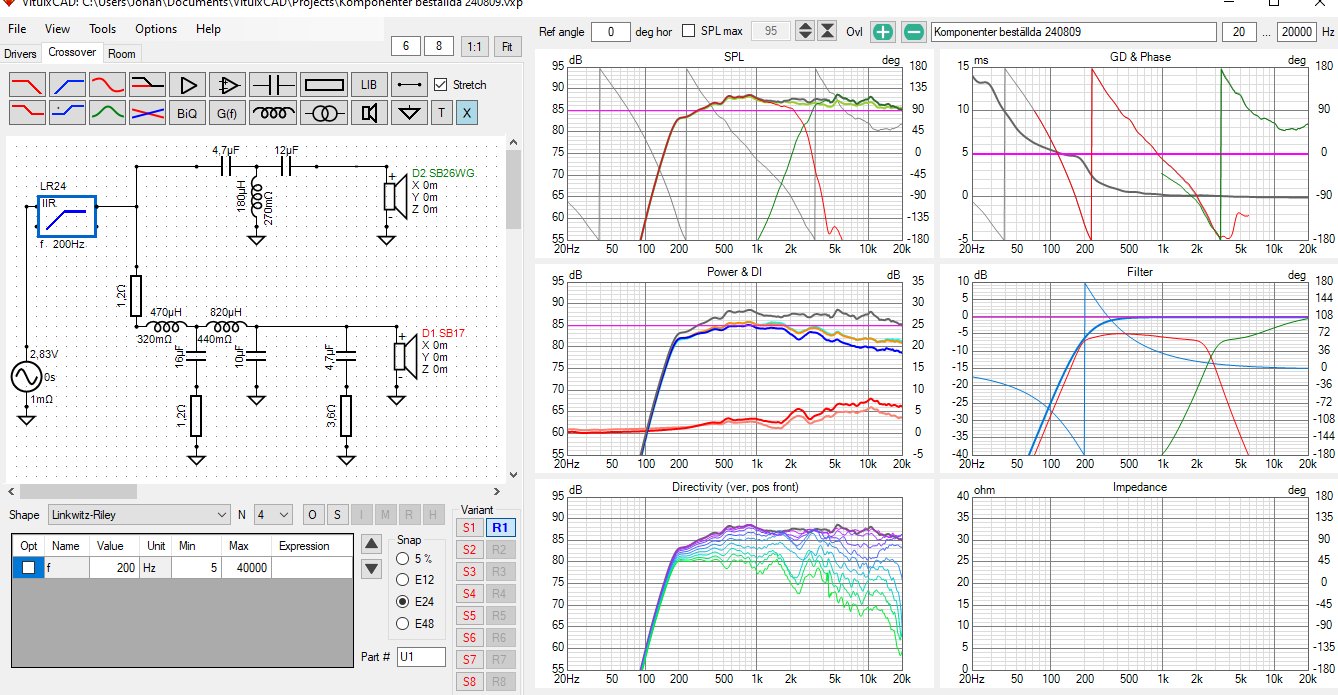Screen dimensions: 1338x695
Task: Click the highlighted X button in toolbar
Action: pos(466,112)
